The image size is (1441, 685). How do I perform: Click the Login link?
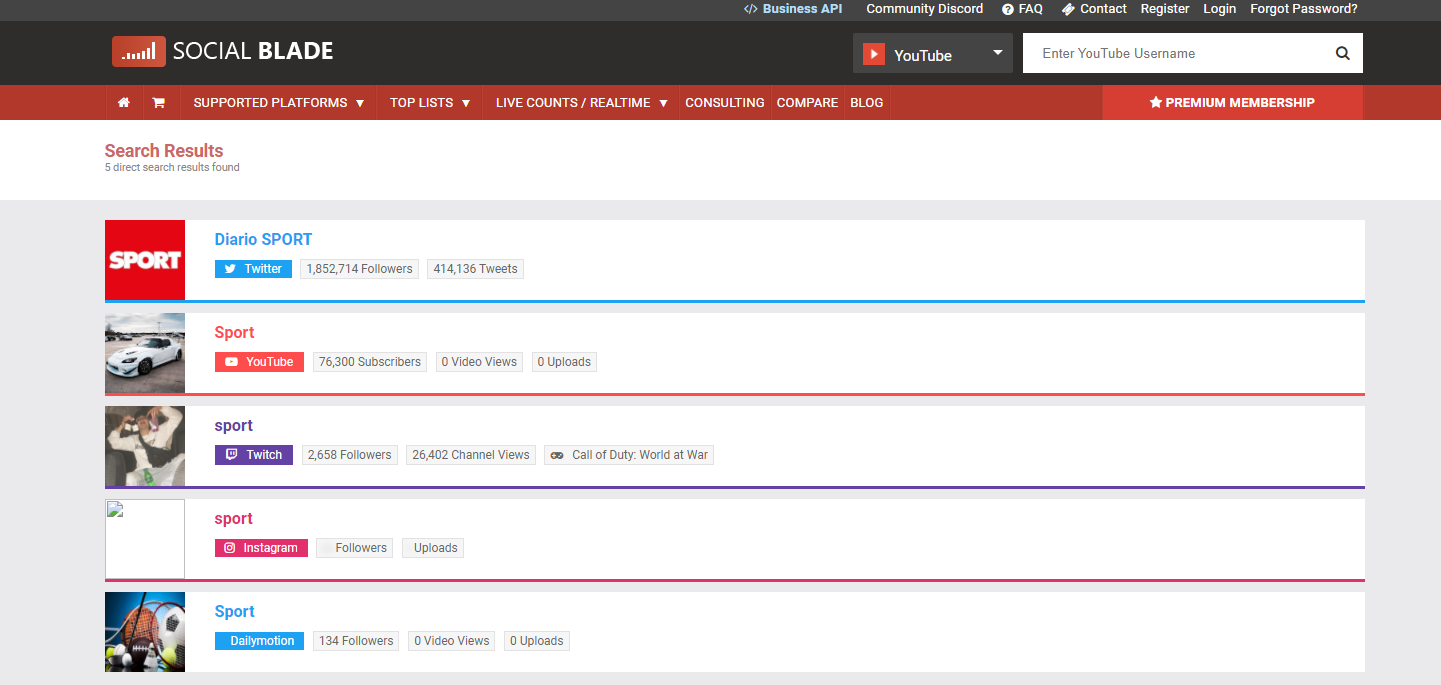point(1220,9)
